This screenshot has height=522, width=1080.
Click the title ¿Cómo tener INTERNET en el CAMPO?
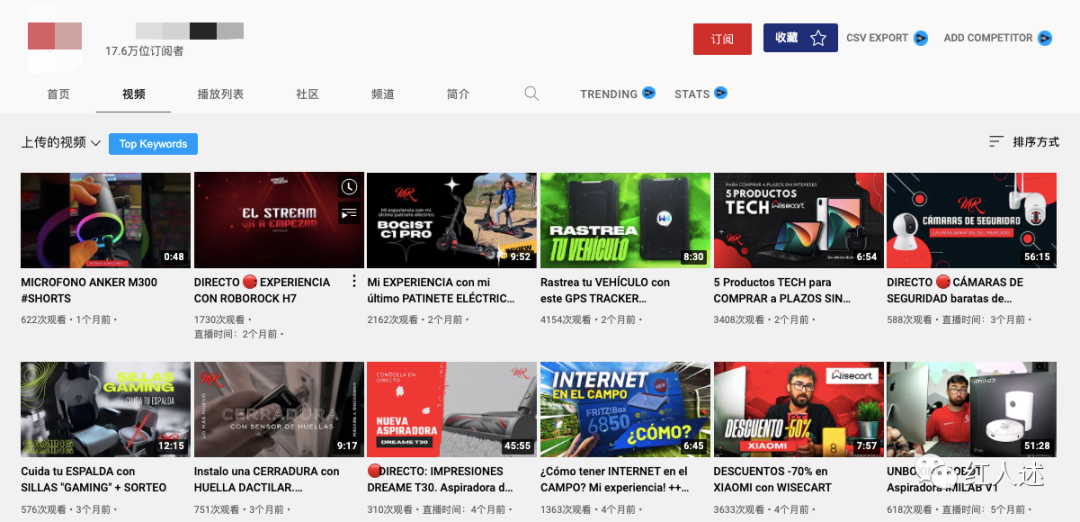[x=614, y=479]
